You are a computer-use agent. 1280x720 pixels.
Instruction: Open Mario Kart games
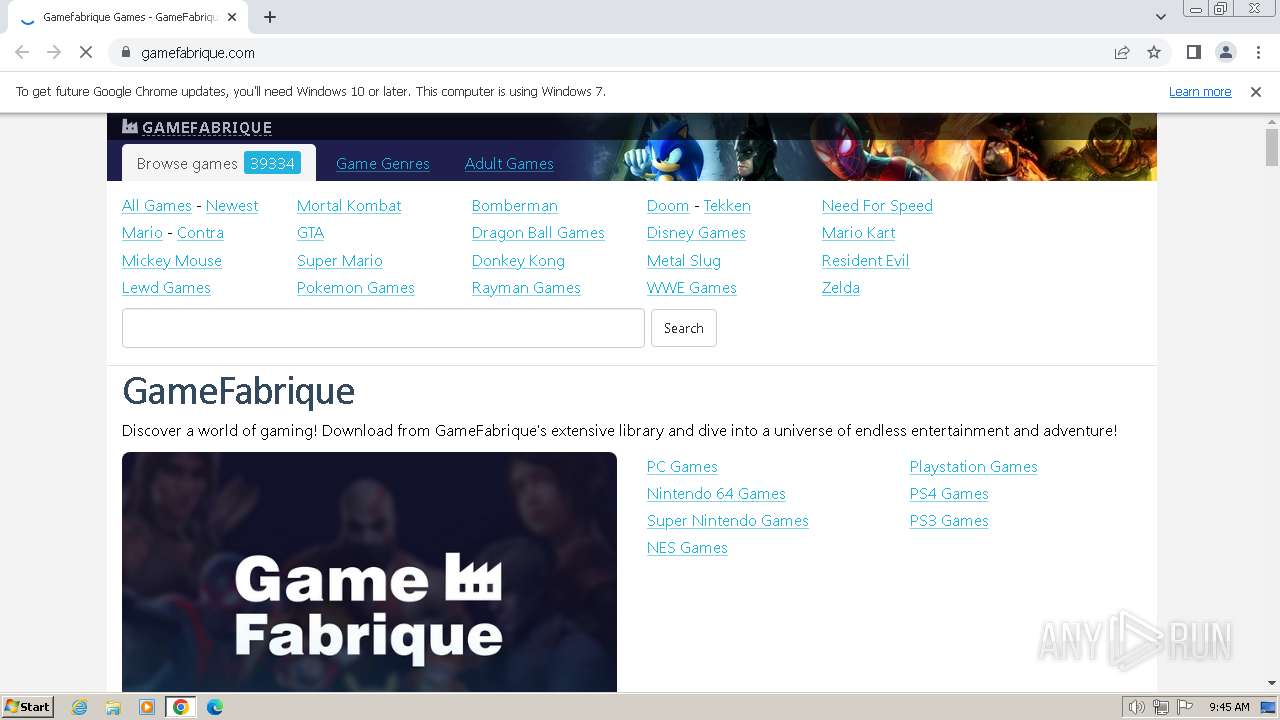click(858, 233)
